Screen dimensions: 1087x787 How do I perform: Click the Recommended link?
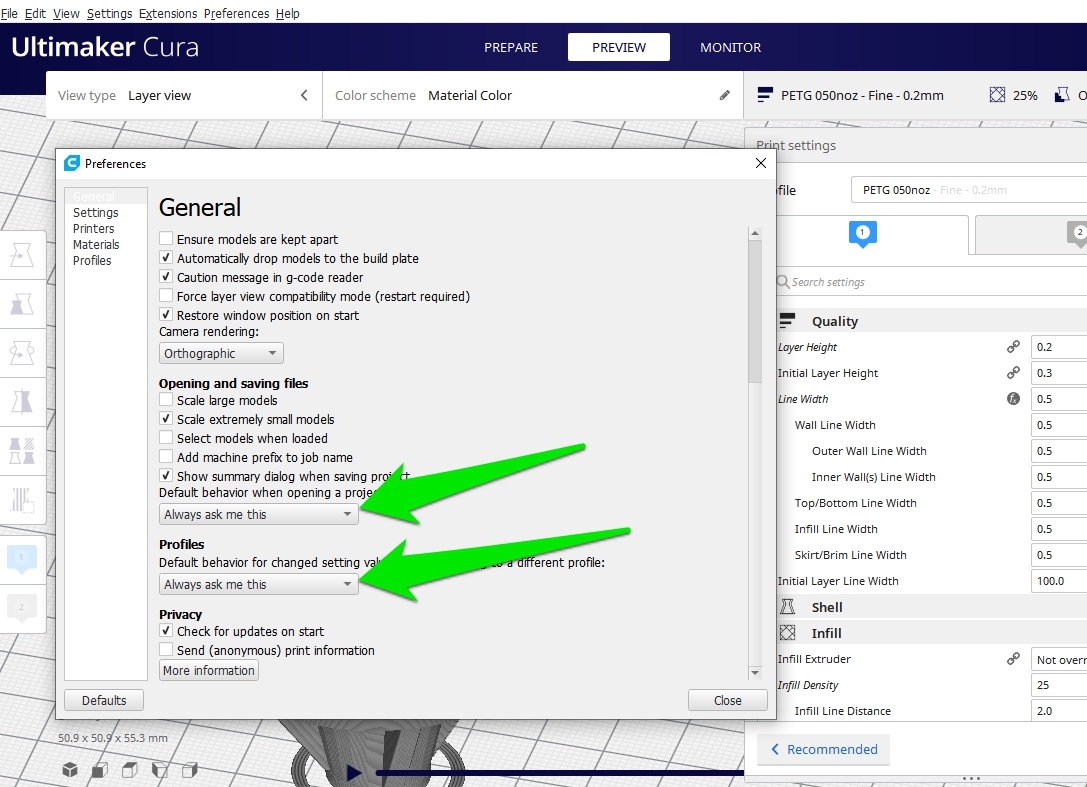coord(823,750)
